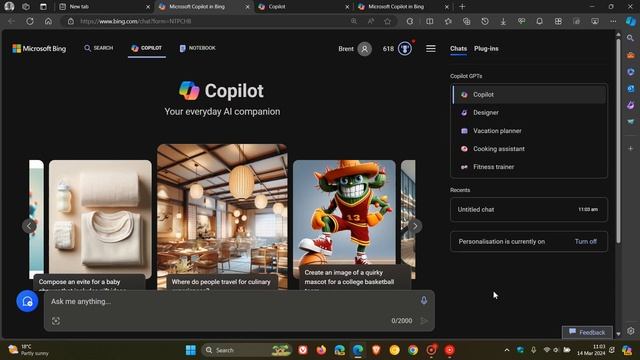The height and width of the screenshot is (360, 640).
Task: Open browser settings and more menu
Action: pyautogui.click(x=613, y=21)
